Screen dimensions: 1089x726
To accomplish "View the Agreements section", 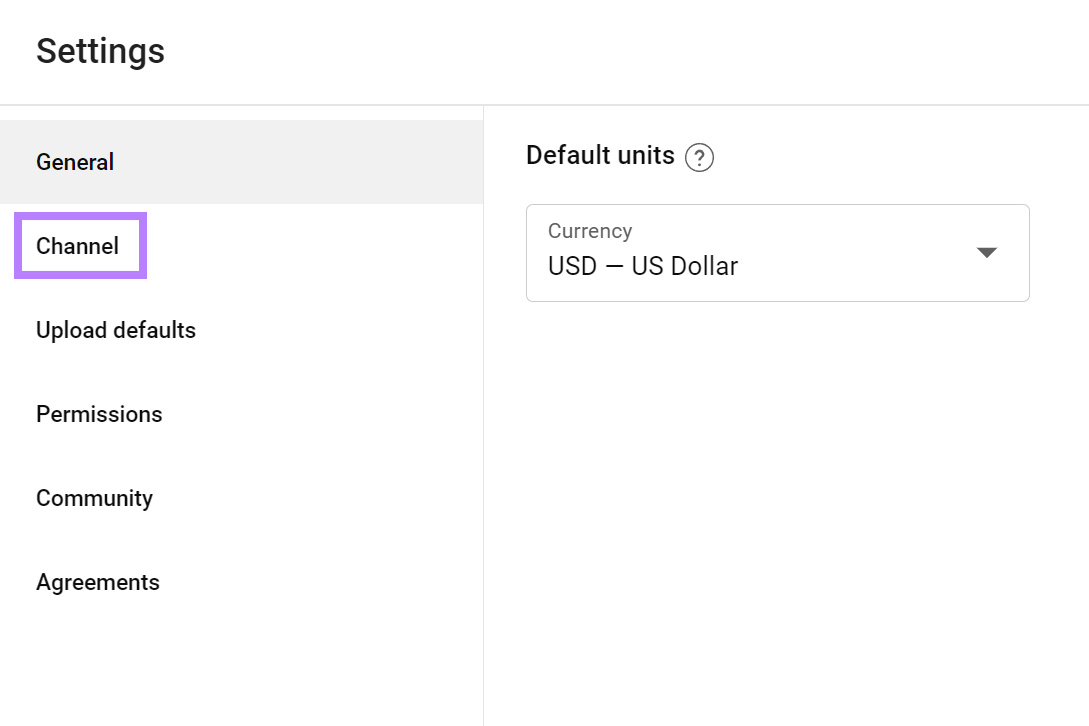I will (97, 582).
